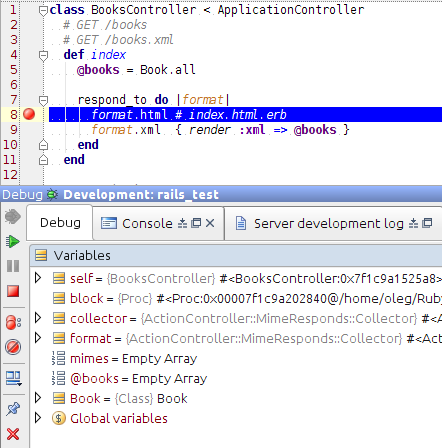The width and height of the screenshot is (442, 448).
Task: Toggle Mute Breakpoints icon
Action: click(13, 347)
